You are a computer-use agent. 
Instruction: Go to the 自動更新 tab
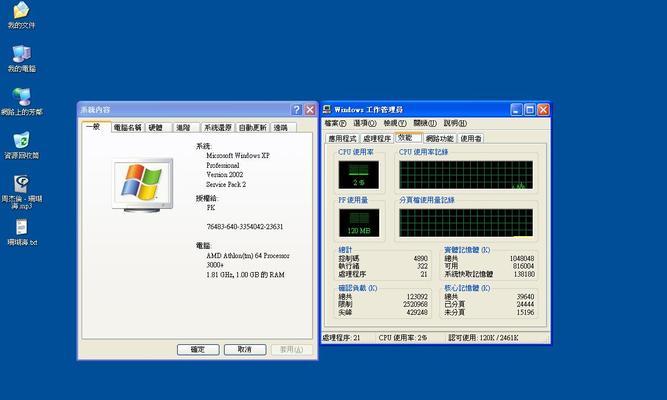252,128
